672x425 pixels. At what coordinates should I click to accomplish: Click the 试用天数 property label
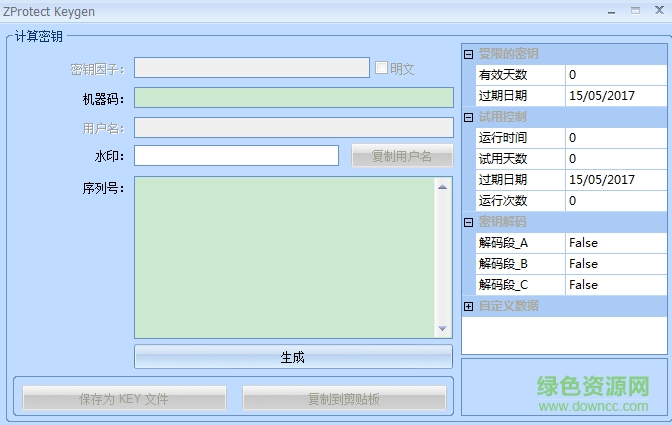pos(503,159)
